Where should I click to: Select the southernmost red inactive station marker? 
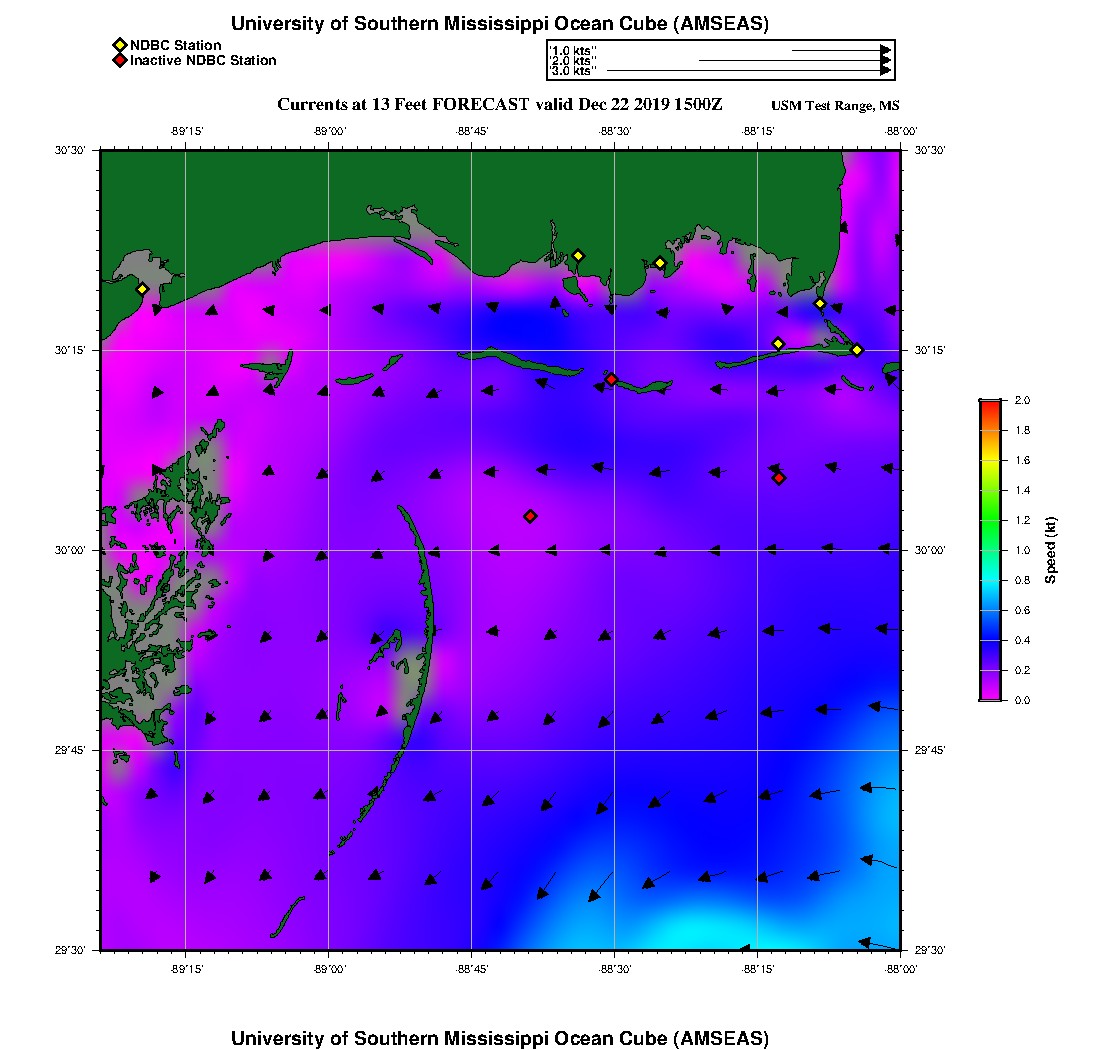click(x=530, y=516)
